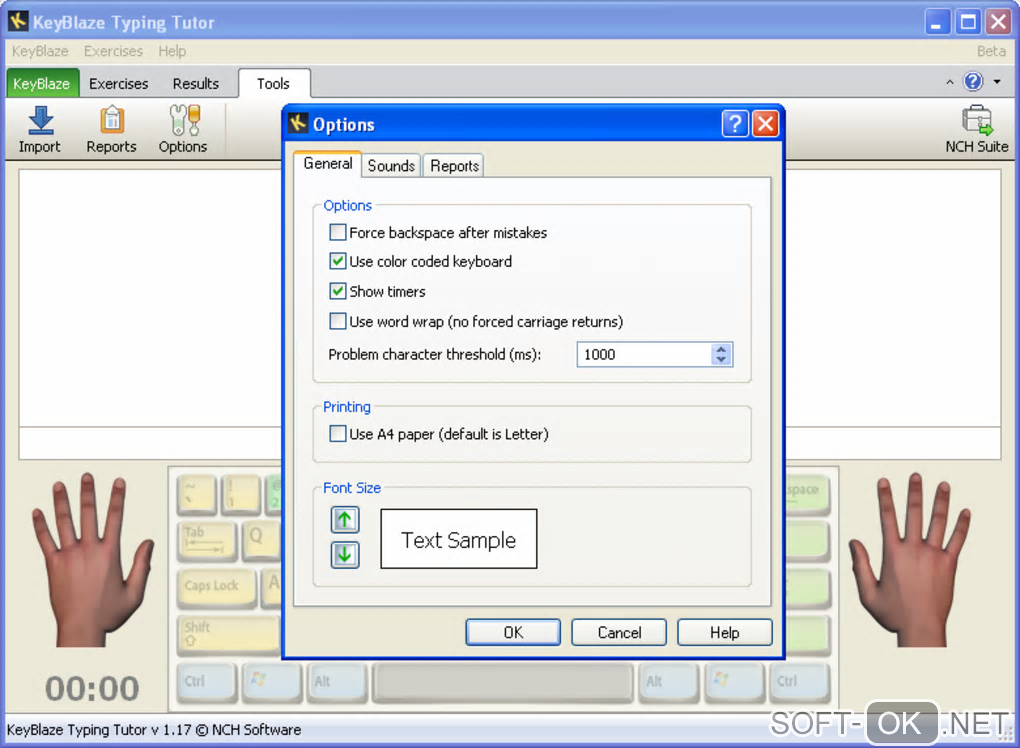Image resolution: width=1020 pixels, height=748 pixels.
Task: Click the Help button in dialog
Action: 725,632
